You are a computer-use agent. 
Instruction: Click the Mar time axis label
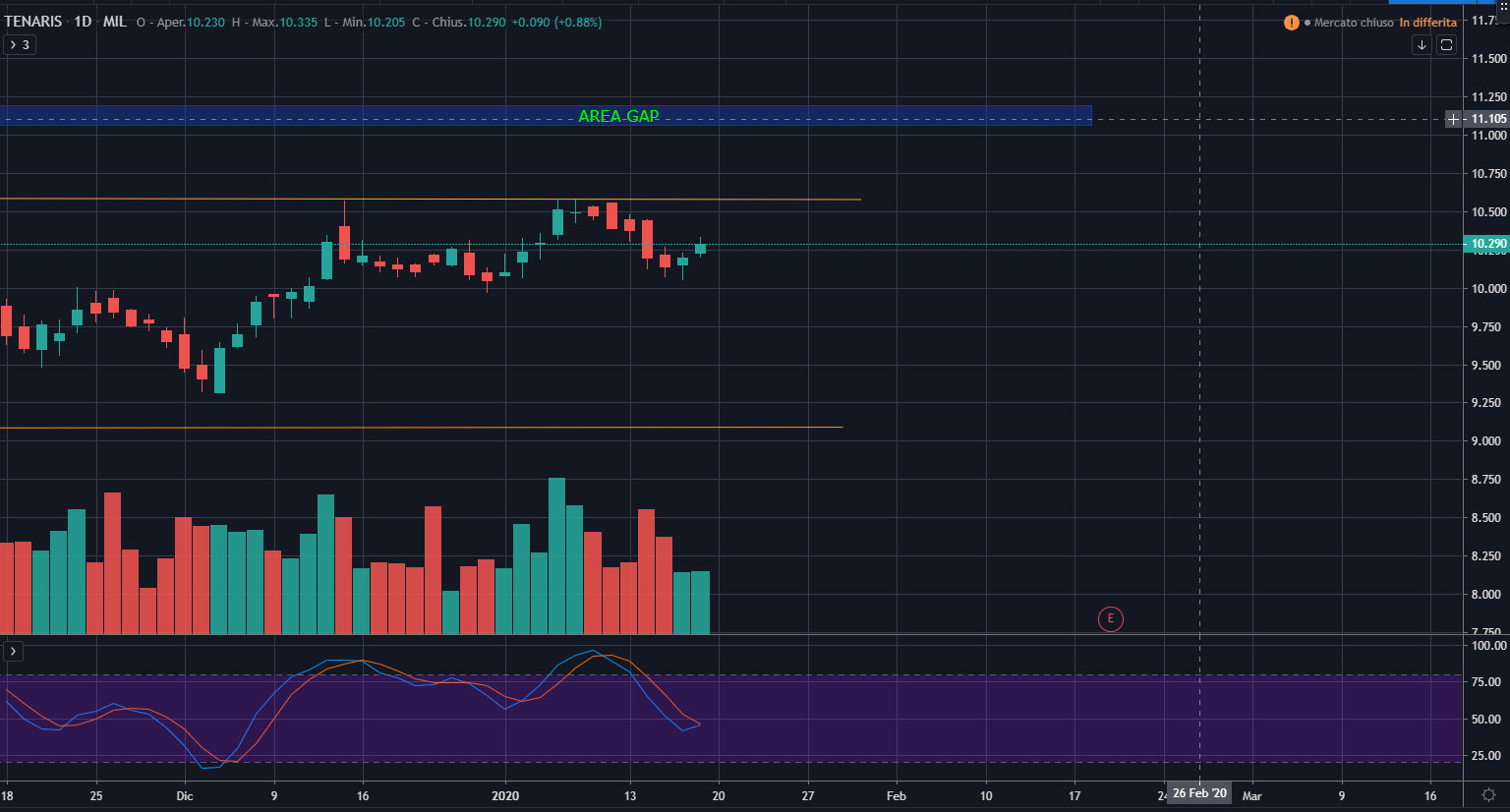1251,796
